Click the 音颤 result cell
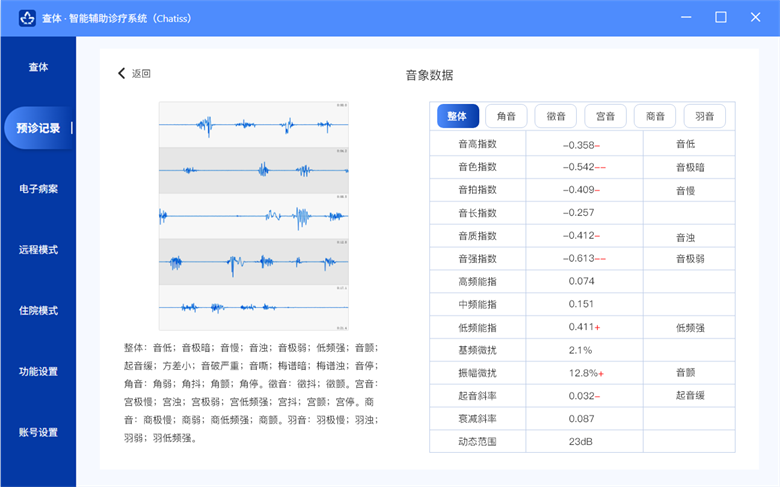Image resolution: width=780 pixels, height=487 pixels. point(685,373)
